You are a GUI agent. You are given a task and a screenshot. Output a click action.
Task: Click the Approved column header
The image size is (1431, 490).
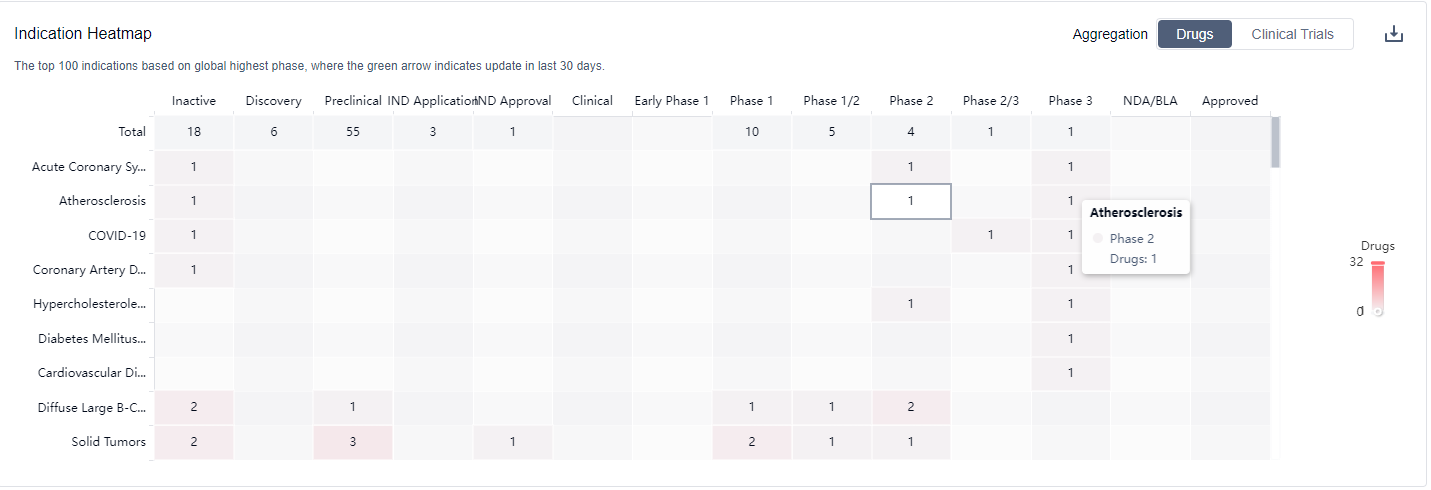(1229, 101)
